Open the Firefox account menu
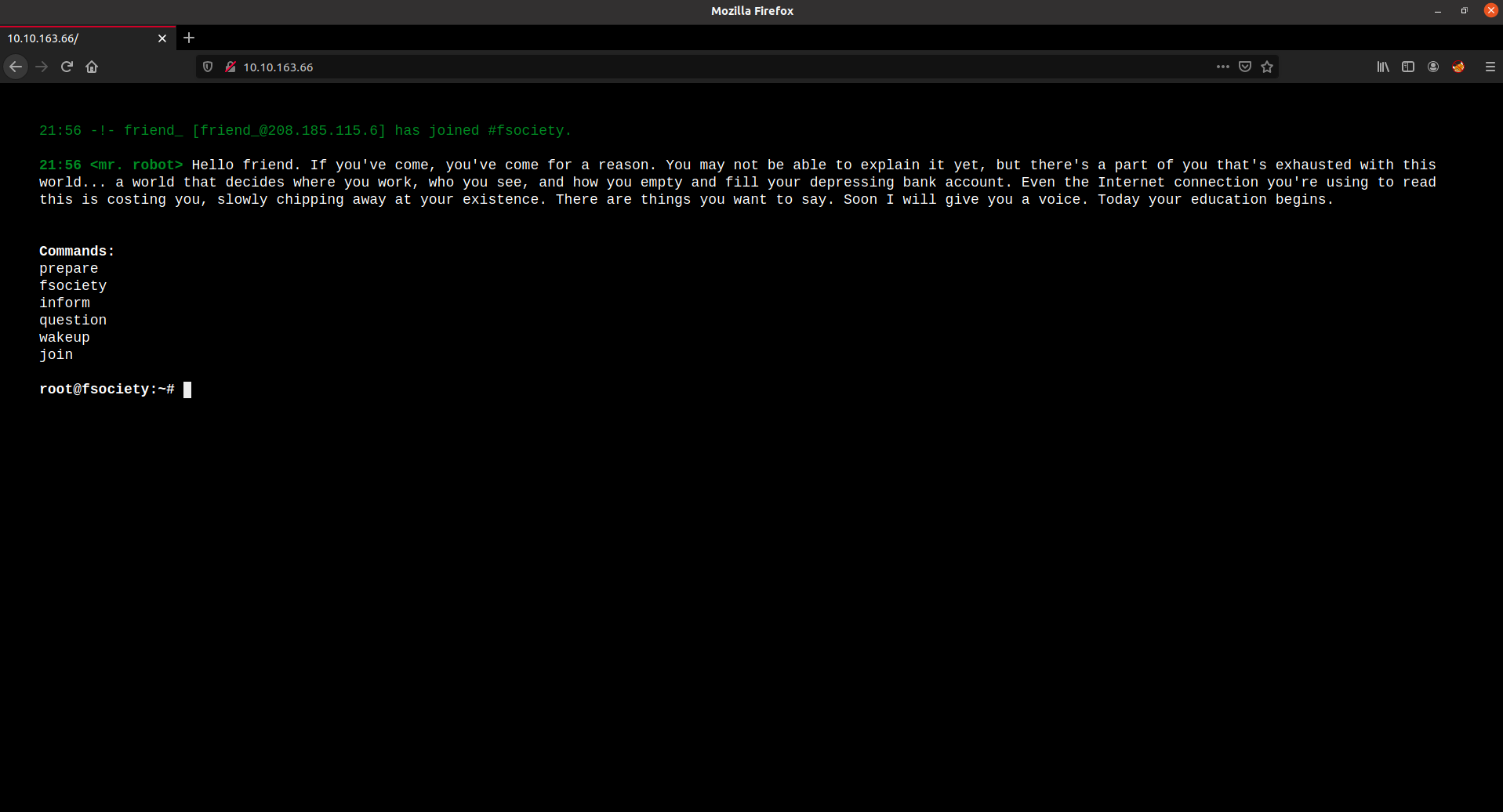 [x=1433, y=67]
